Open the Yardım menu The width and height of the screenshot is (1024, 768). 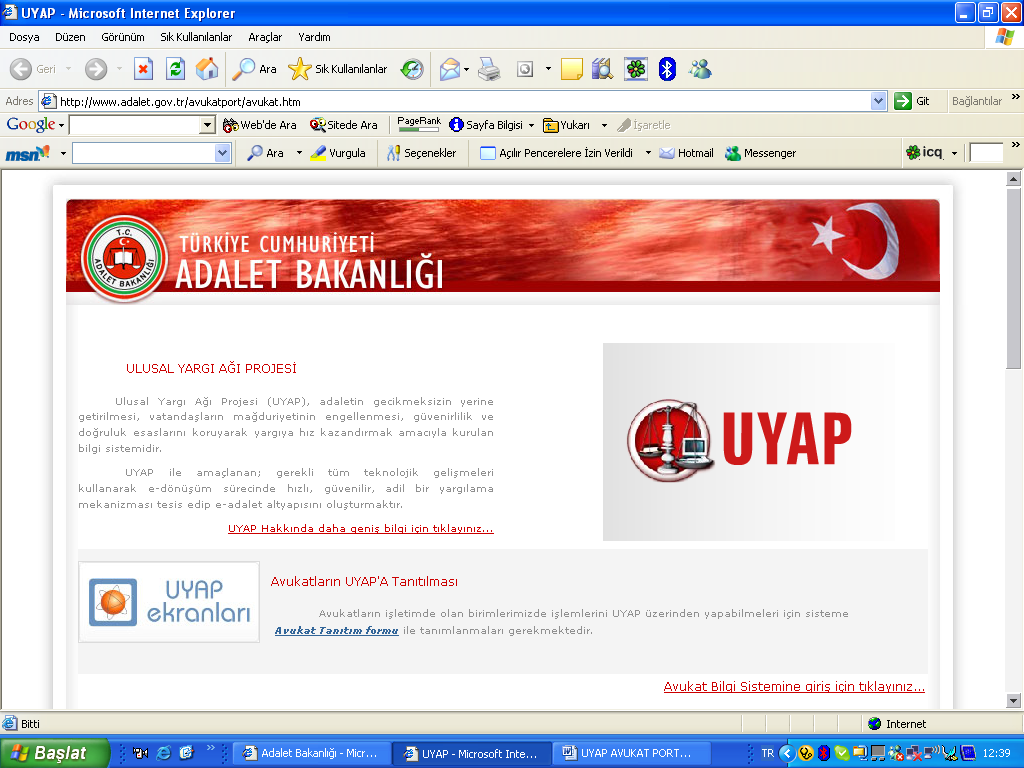click(314, 37)
